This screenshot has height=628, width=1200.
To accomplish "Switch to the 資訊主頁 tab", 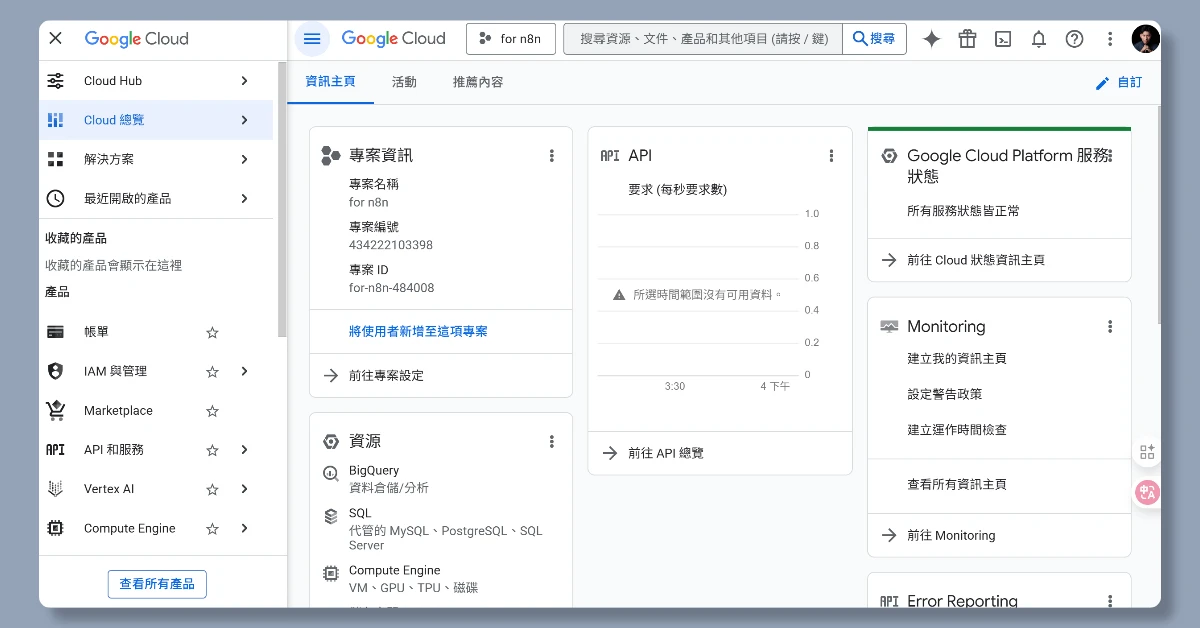I will (330, 82).
